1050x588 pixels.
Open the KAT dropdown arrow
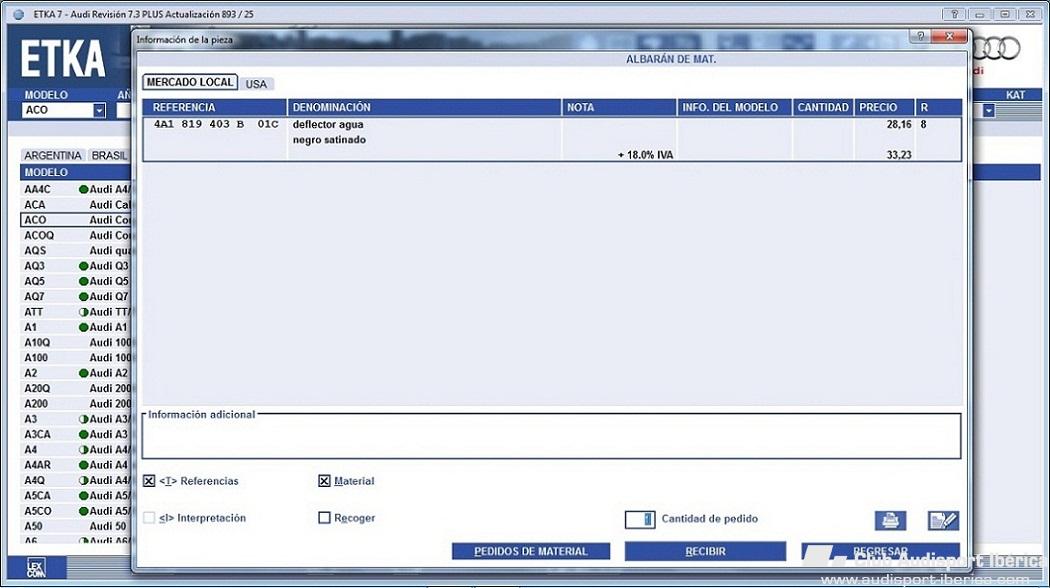[989, 110]
